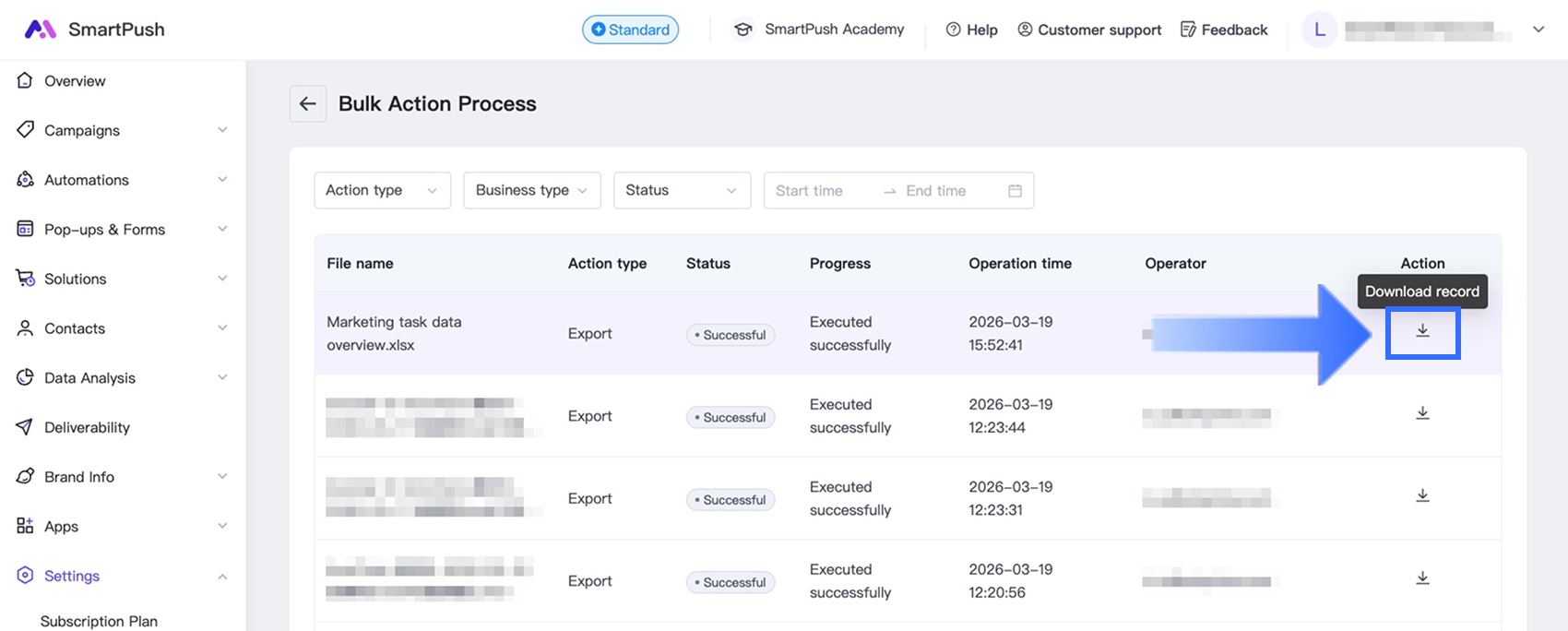The image size is (1568, 631).
Task: Download the export record from 12:20:56
Action: 1422,578
